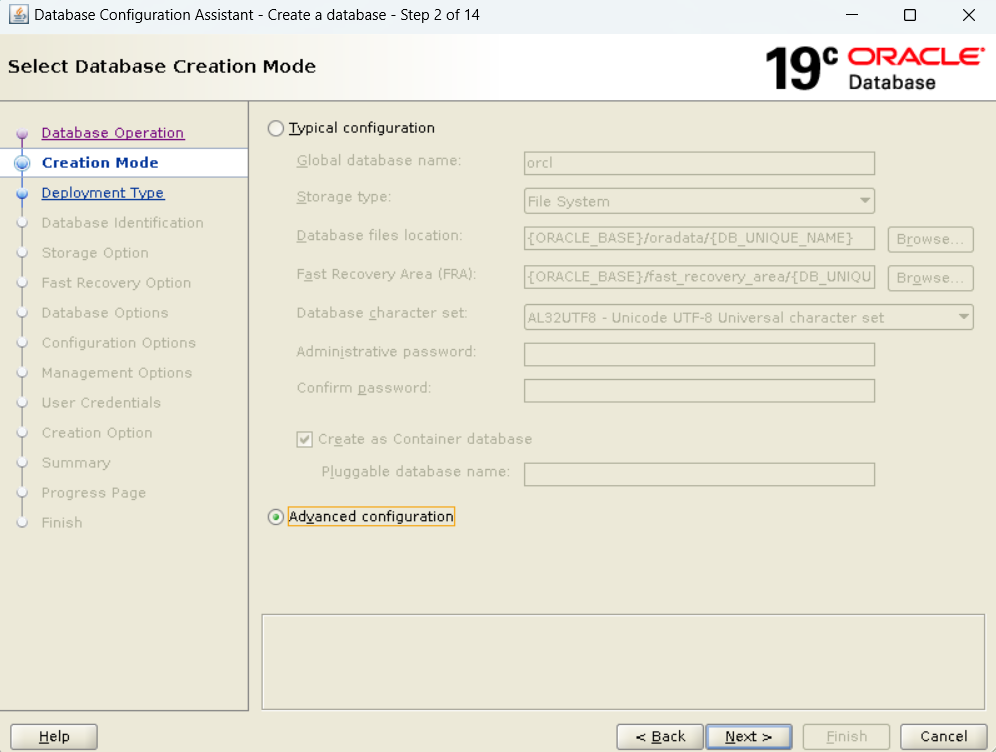Screen dimensions: 996x752
Task: Select the Typical configuration radio button
Action: coord(276,128)
